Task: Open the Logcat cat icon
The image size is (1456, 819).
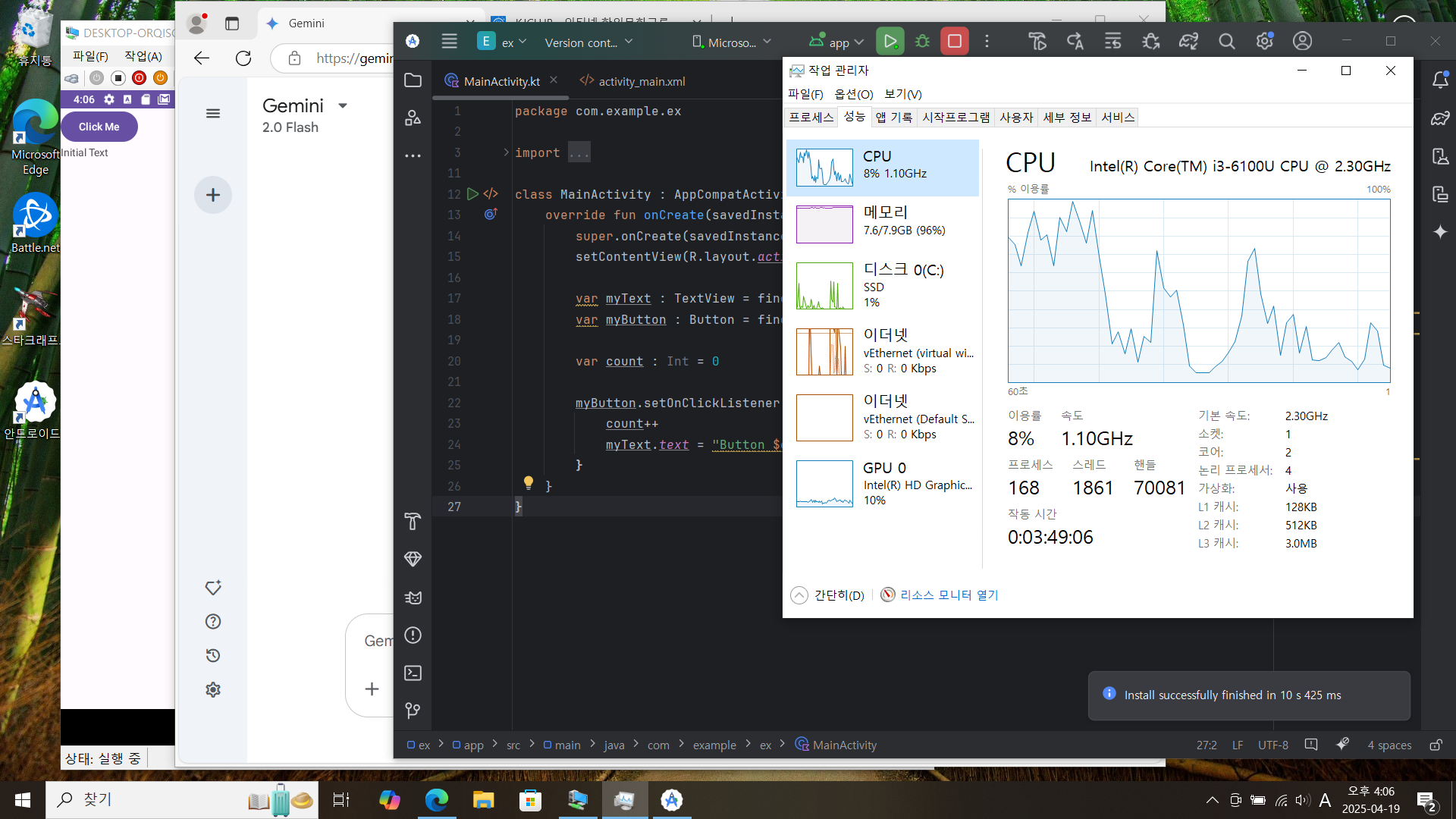Action: [x=413, y=598]
